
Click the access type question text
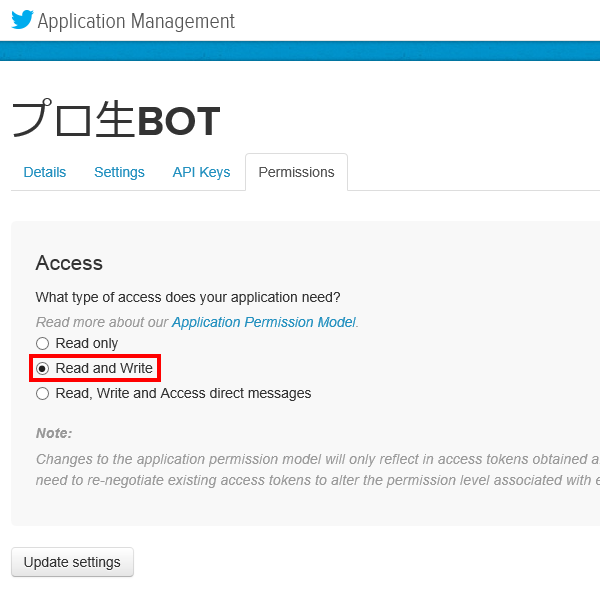188,297
